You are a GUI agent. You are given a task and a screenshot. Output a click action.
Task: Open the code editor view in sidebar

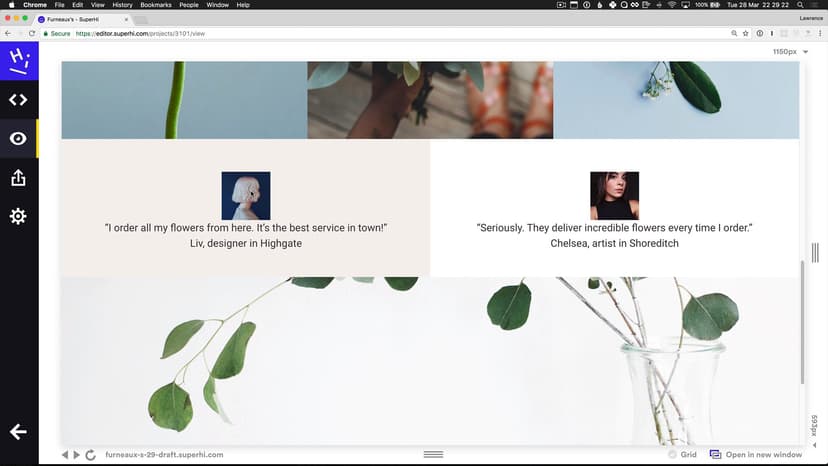18,100
